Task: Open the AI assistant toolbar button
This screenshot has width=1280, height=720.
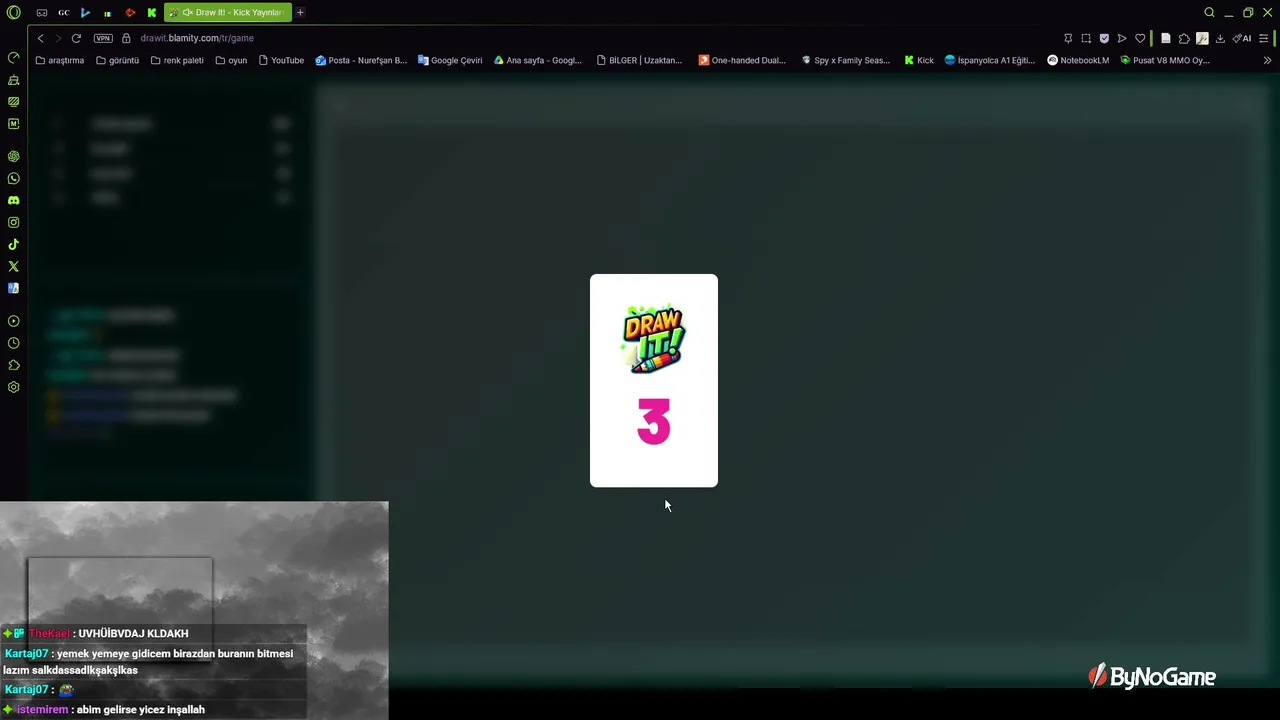Action: pyautogui.click(x=1242, y=38)
